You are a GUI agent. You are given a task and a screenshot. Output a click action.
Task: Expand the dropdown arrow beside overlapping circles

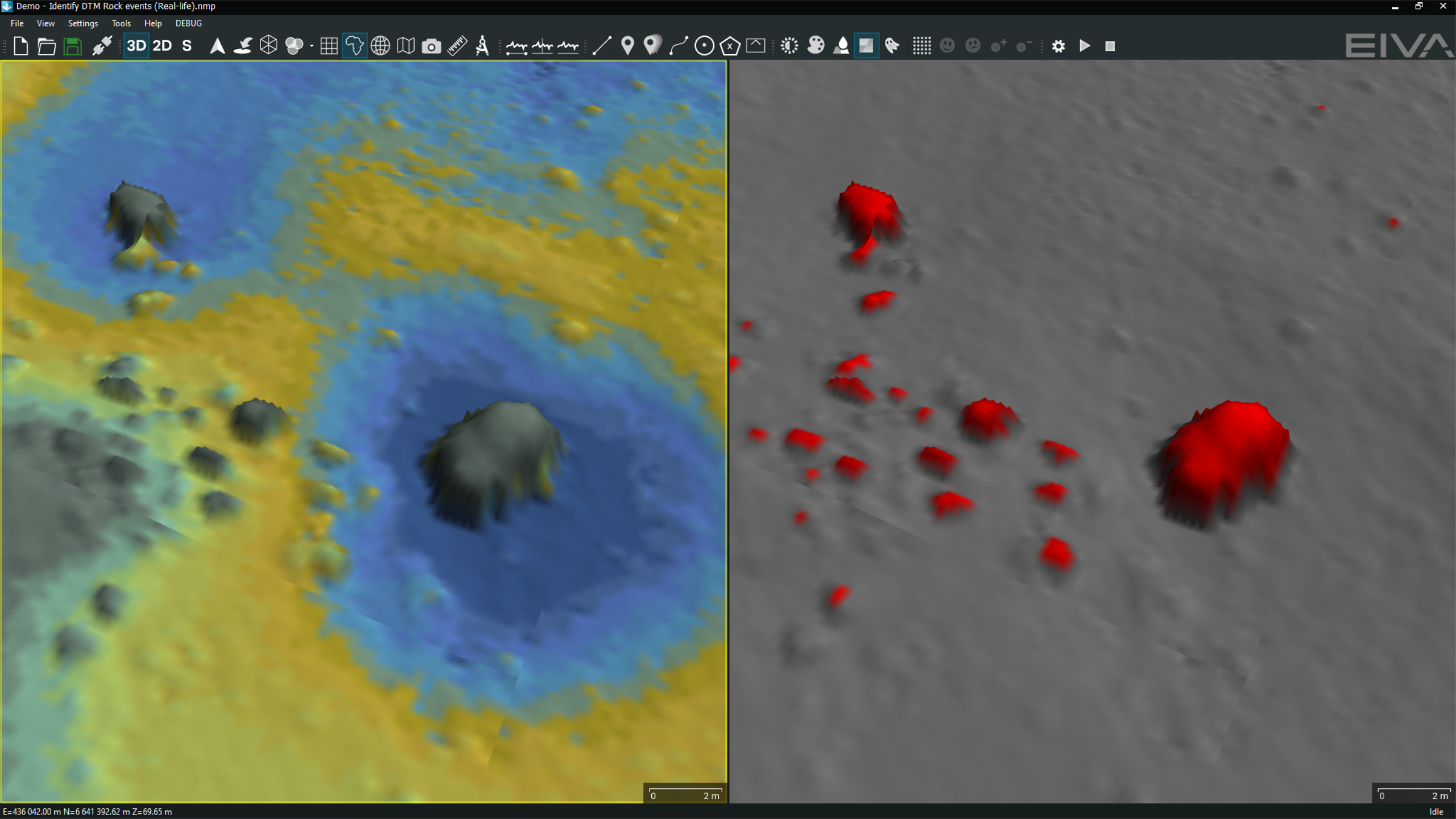coord(312,46)
